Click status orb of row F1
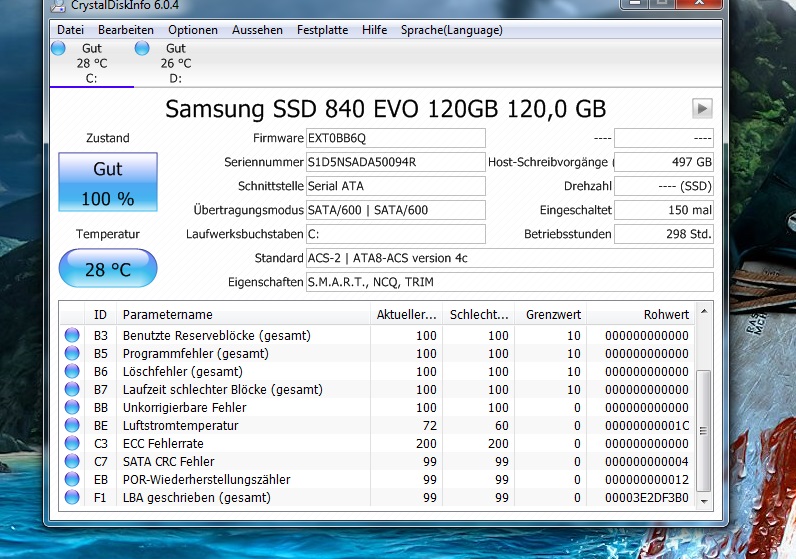Viewport: 796px width, 559px height. point(72,497)
